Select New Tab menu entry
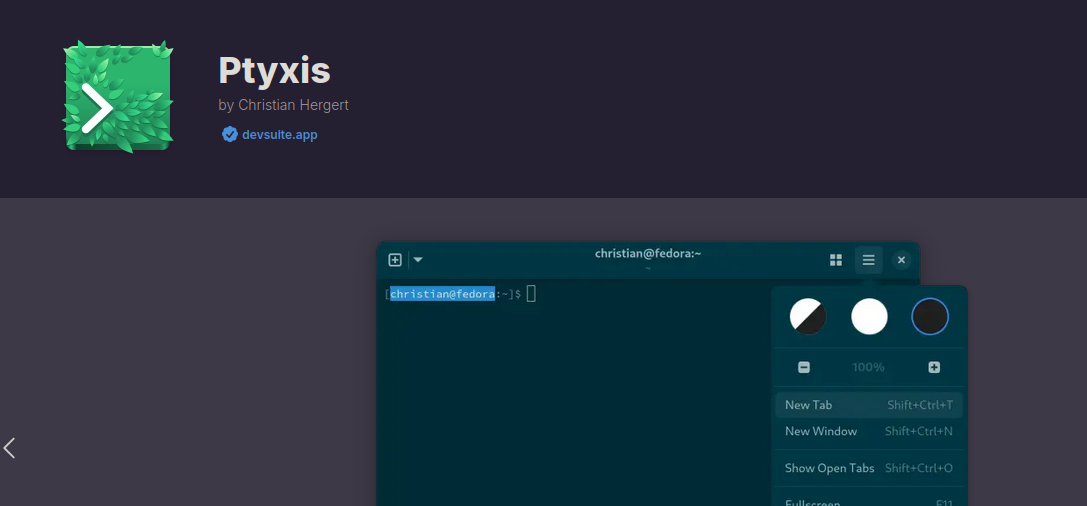The width and height of the screenshot is (1087, 506). 869,405
